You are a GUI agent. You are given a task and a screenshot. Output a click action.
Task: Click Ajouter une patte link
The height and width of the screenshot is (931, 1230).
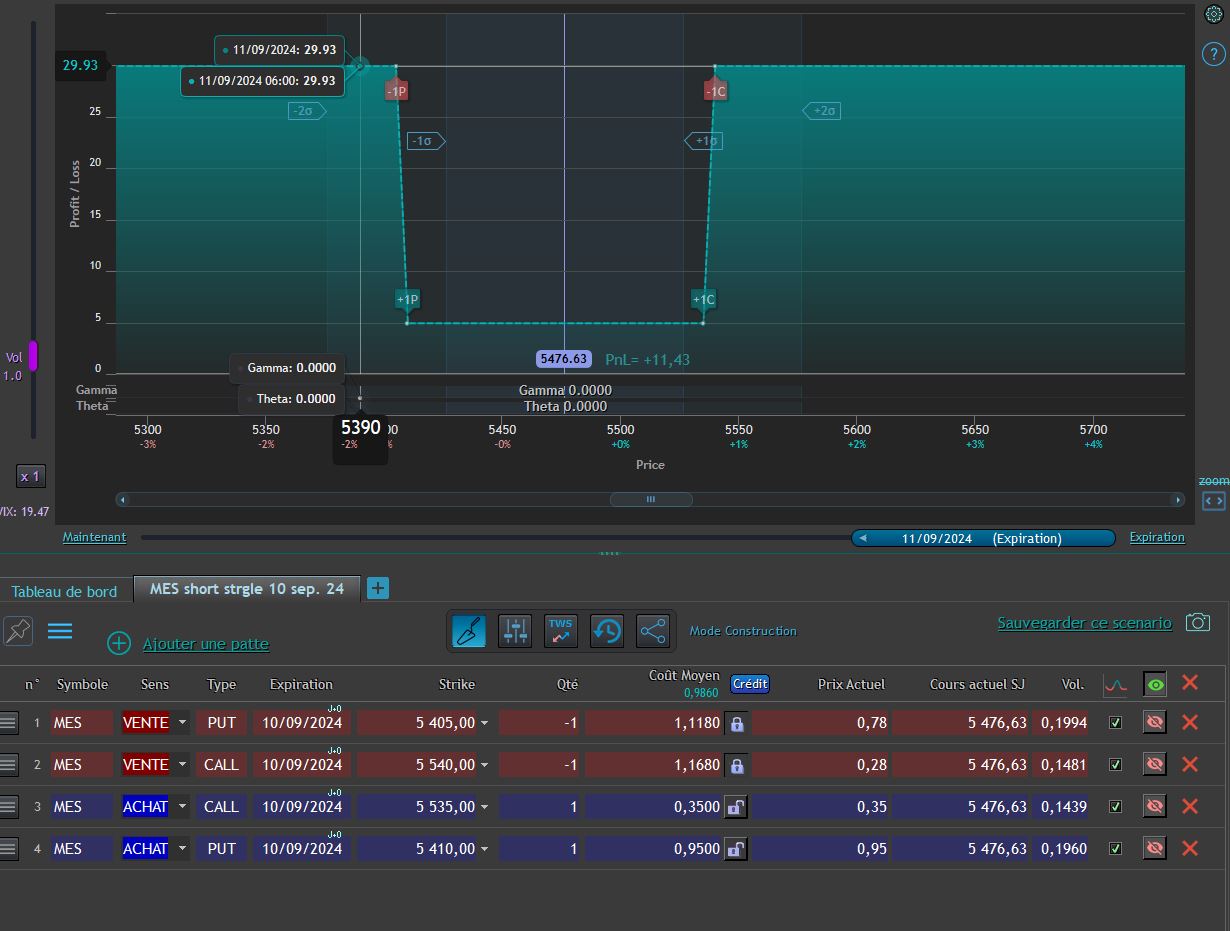(205, 644)
